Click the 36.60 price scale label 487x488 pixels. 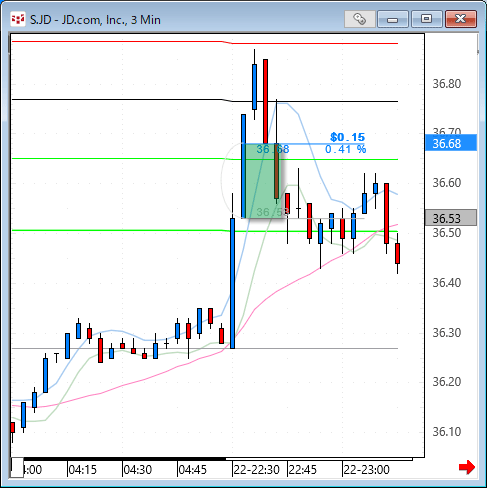point(447,183)
